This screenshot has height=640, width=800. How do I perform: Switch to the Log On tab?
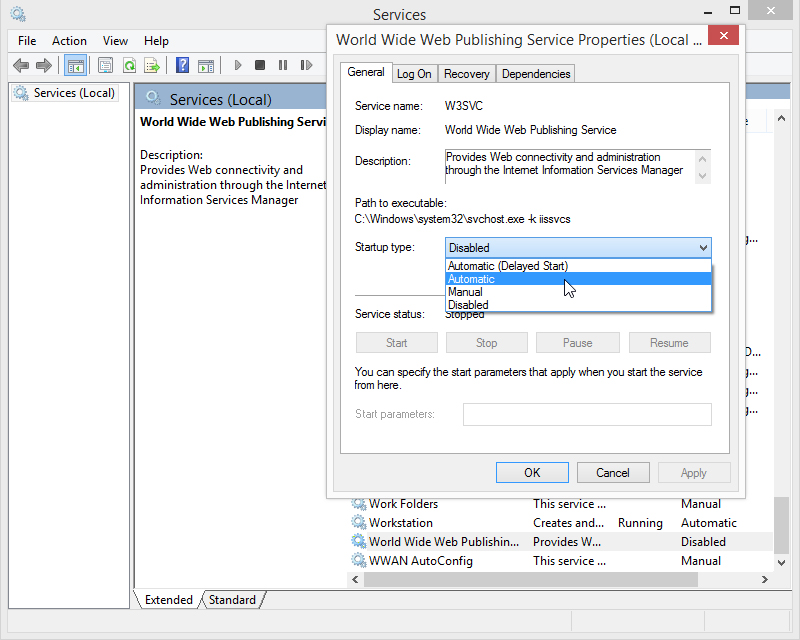coord(414,74)
